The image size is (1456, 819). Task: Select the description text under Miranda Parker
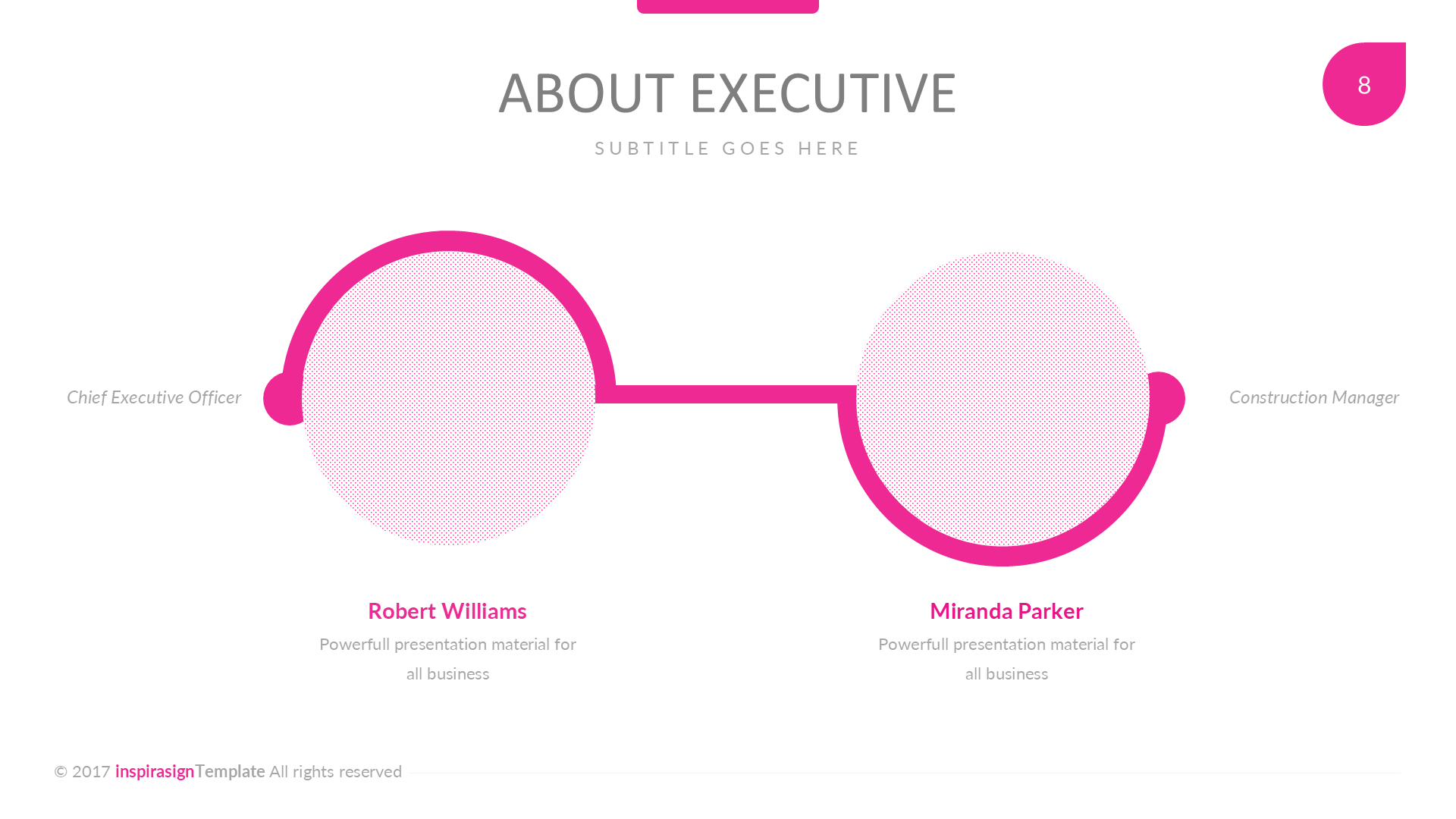[1006, 658]
